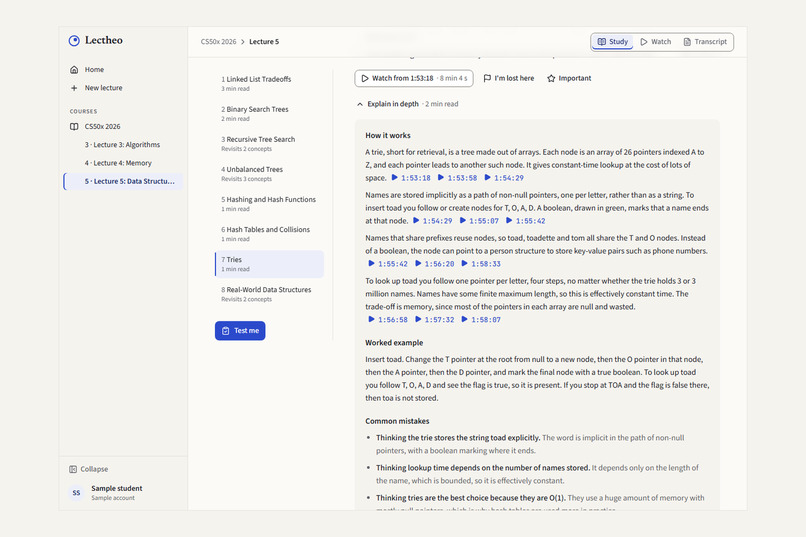The height and width of the screenshot is (537, 806).
Task: Open section 6 Hash Tables and Collisions
Action: tap(269, 234)
